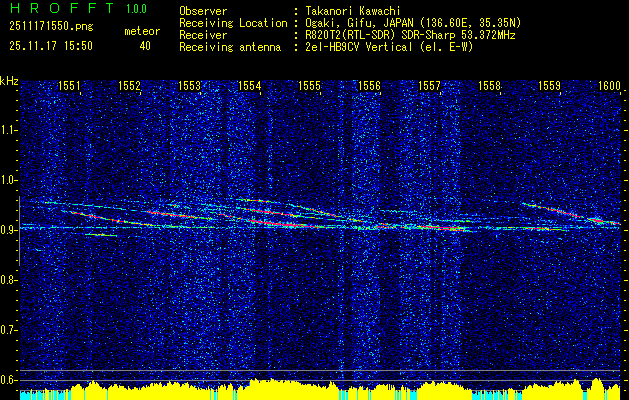Select the 1553 time marker
629x400 pixels.
pyautogui.click(x=190, y=87)
